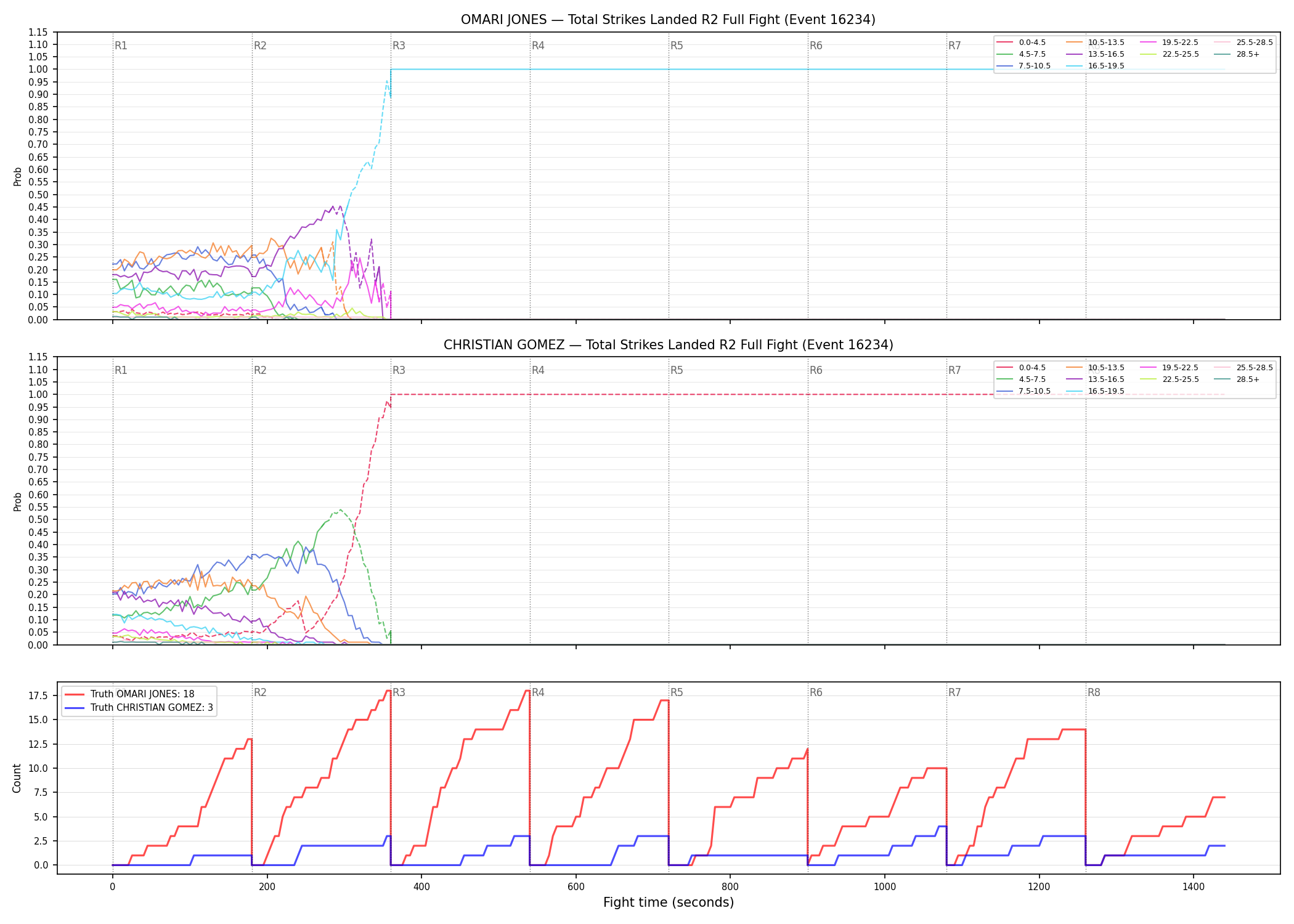Click the R4 round label in Omari Jones chart
Viewport: 1294px width, 924px height.
click(x=538, y=46)
